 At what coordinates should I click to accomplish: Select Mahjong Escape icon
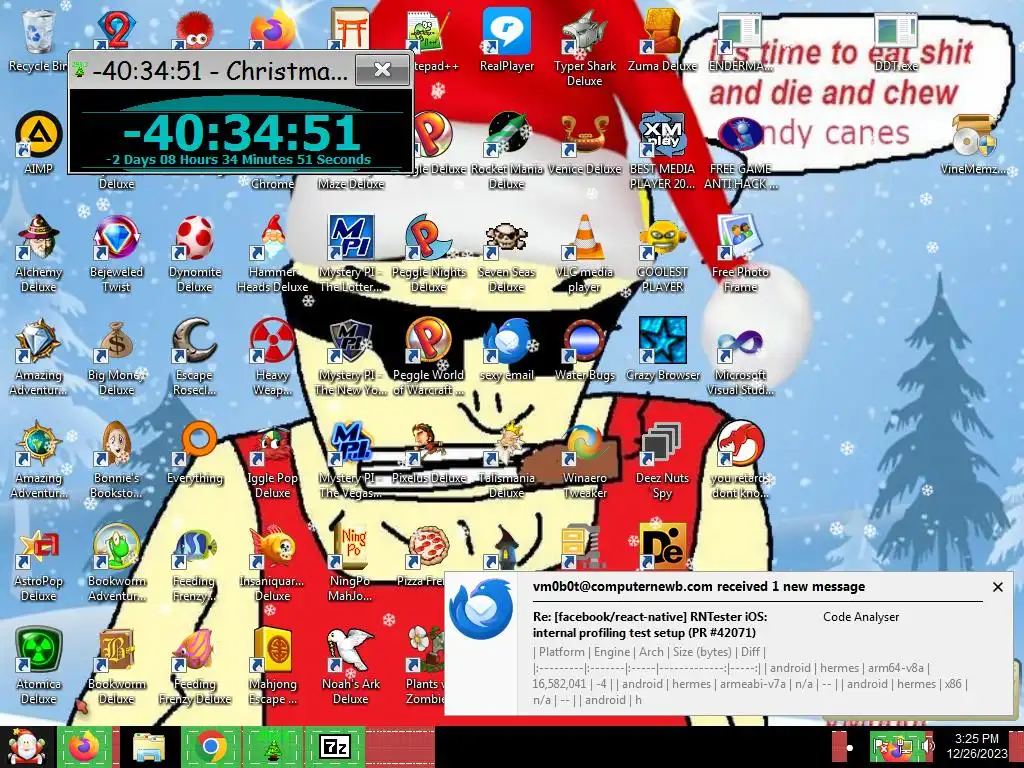(x=272, y=650)
